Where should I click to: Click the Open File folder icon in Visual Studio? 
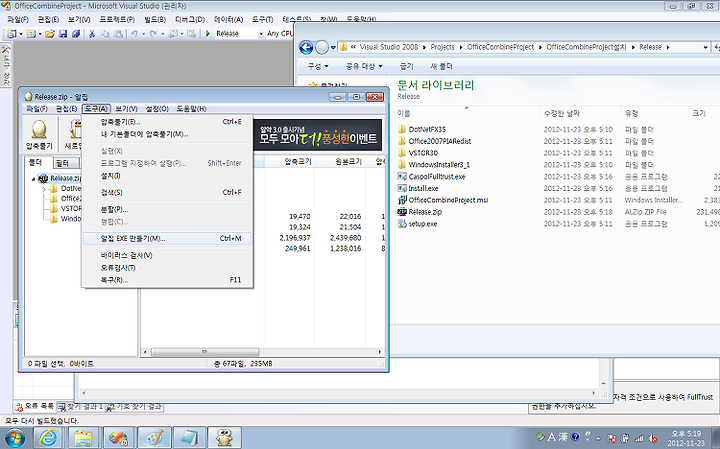tap(50, 34)
